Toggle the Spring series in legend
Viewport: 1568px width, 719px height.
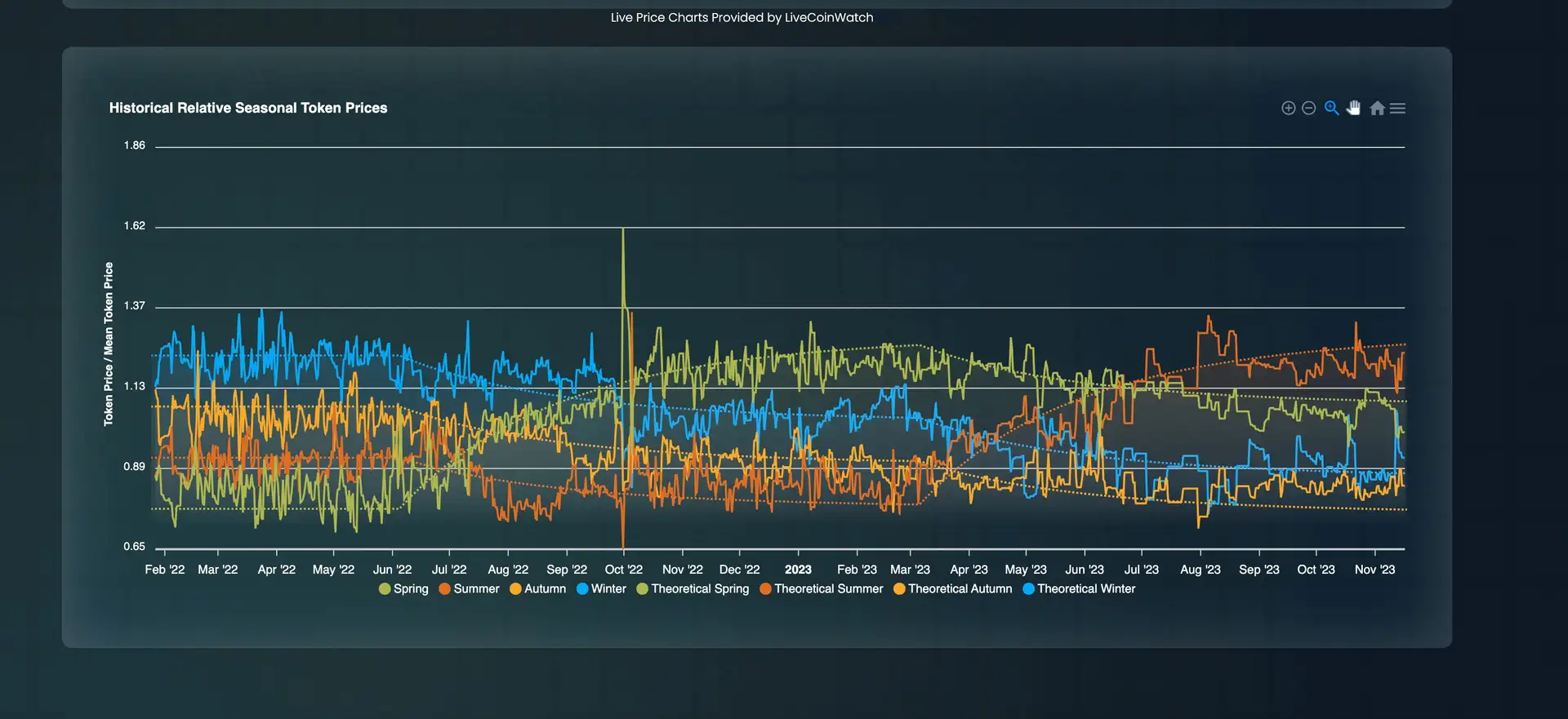[403, 589]
